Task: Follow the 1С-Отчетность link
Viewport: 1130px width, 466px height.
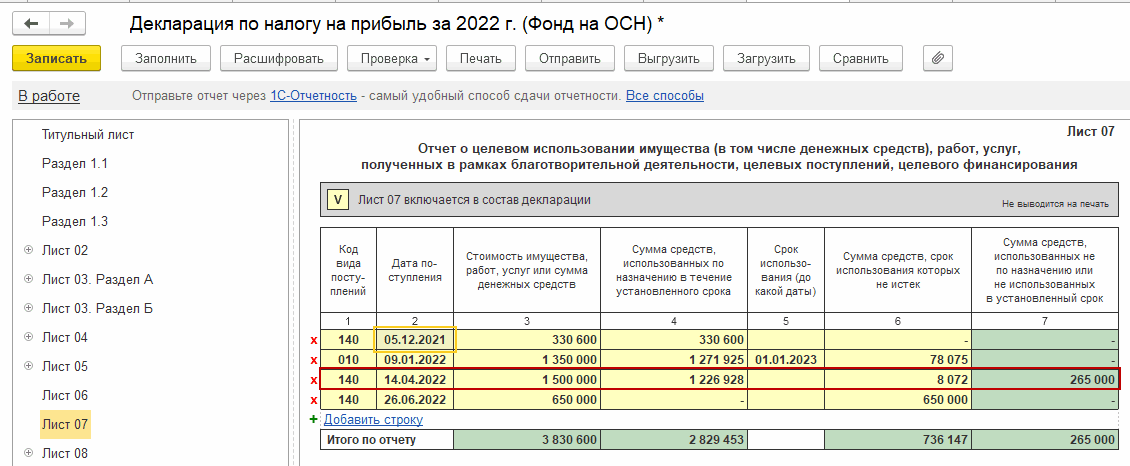Action: (313, 96)
